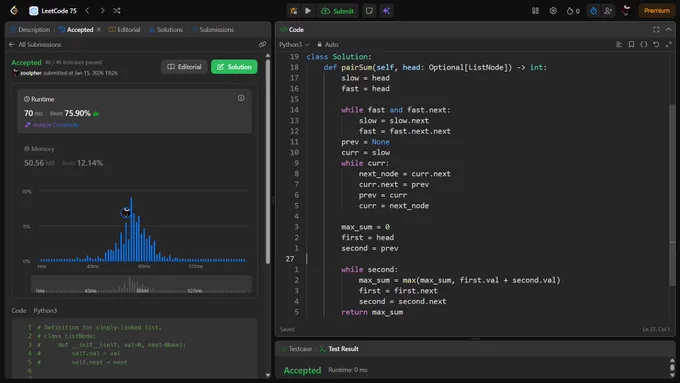View the streak flame counter
This screenshot has height=383, width=680.
click(x=573, y=11)
